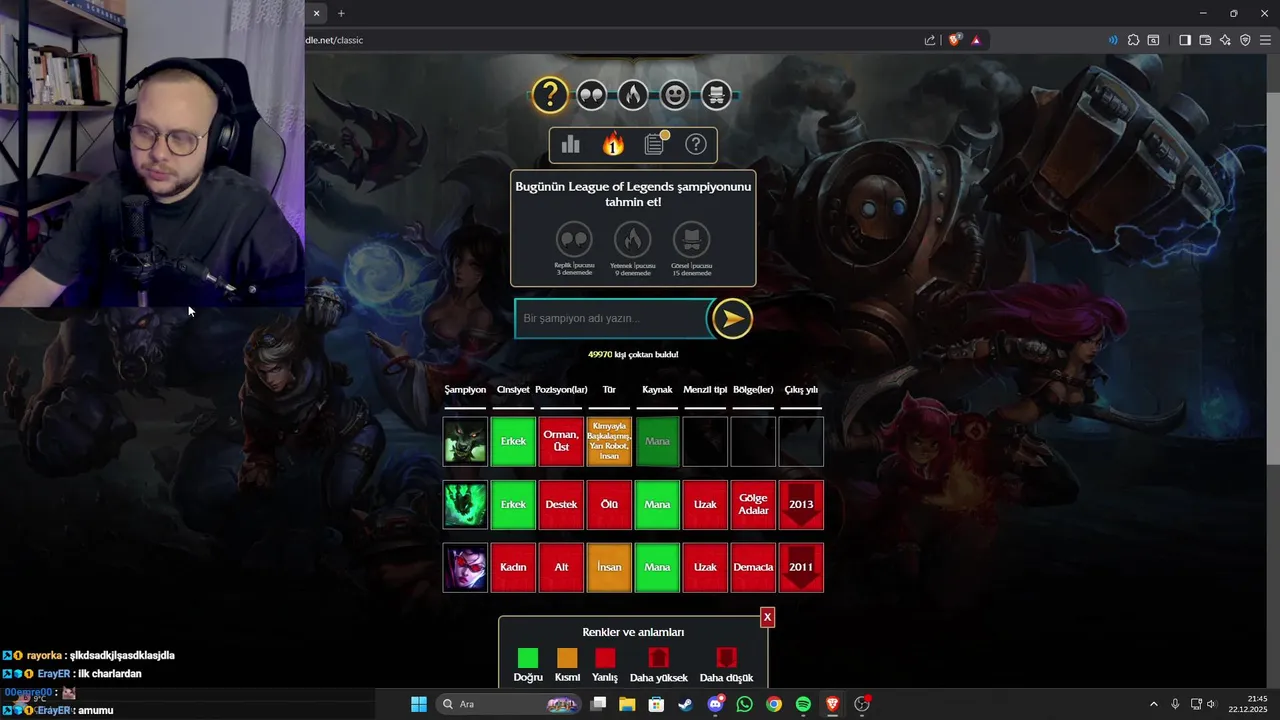Click the Çıkış yılı column header

coord(801,390)
